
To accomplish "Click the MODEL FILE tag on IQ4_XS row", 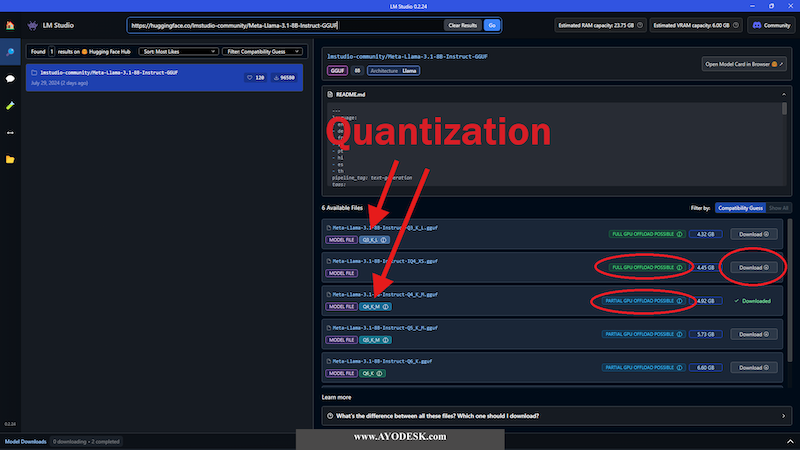I will (341, 273).
